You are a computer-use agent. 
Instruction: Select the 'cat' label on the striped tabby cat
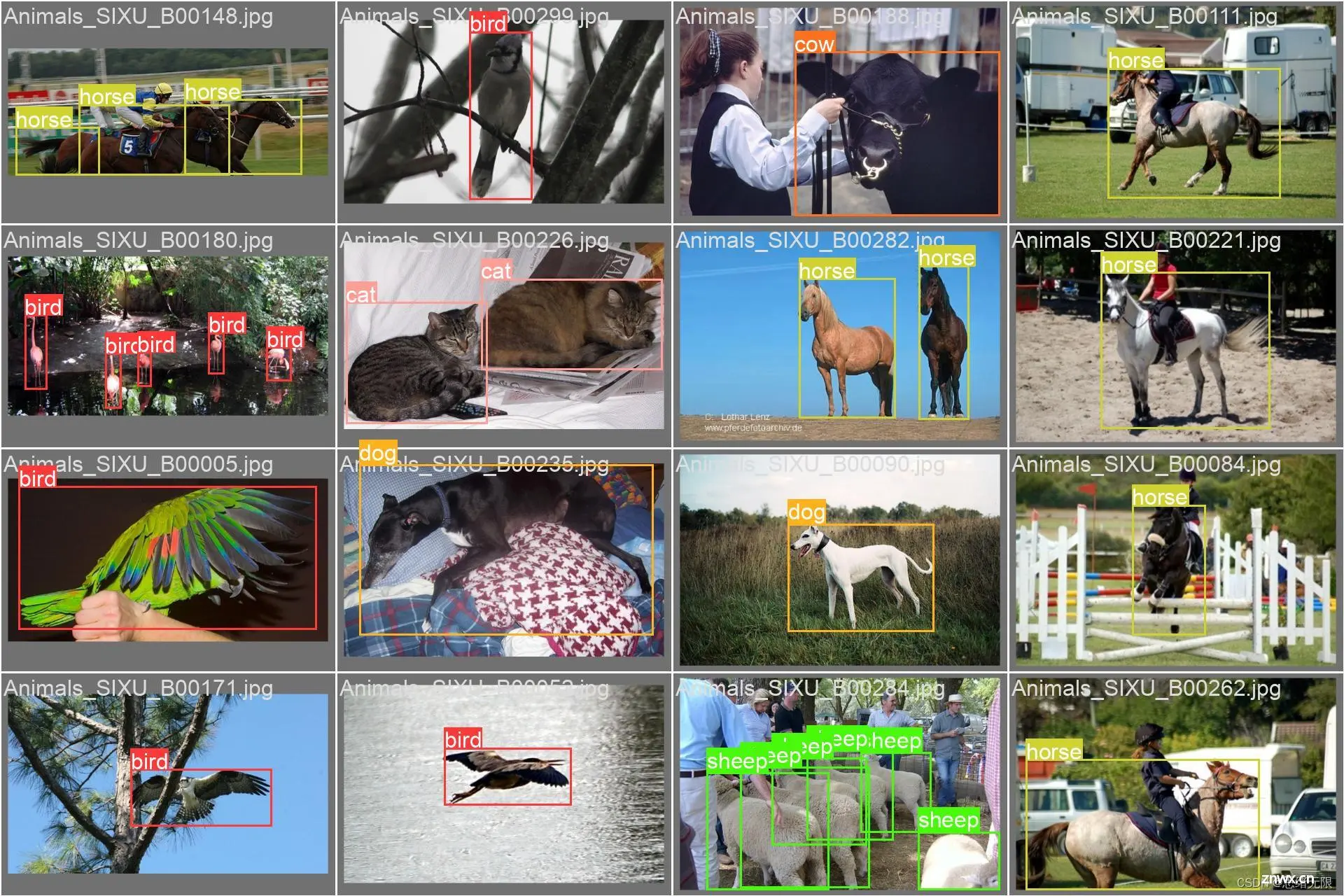click(361, 294)
